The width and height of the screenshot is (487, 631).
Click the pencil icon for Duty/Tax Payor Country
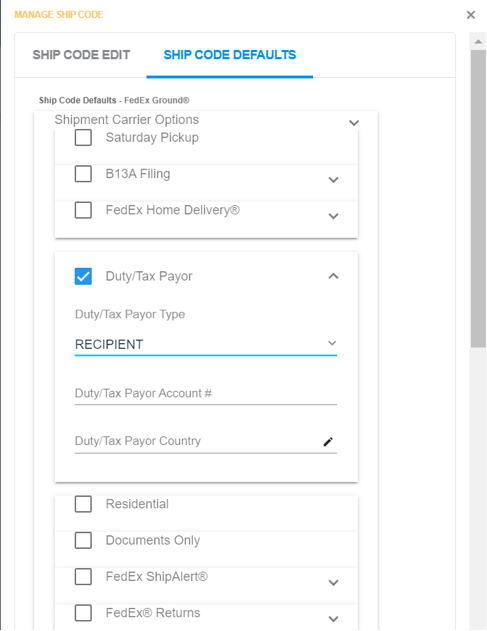coord(328,442)
